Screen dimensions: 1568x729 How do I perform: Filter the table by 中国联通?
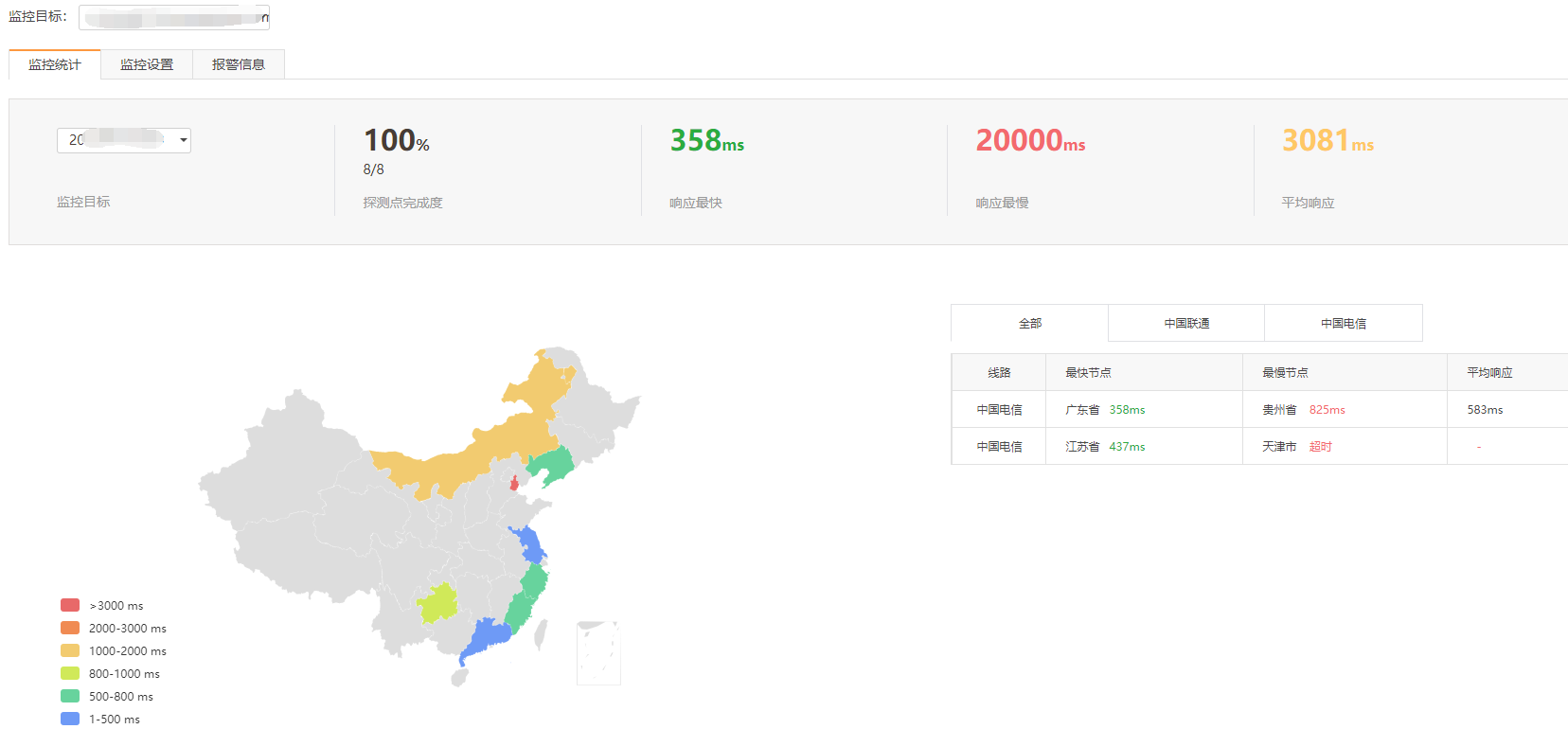(x=1186, y=323)
